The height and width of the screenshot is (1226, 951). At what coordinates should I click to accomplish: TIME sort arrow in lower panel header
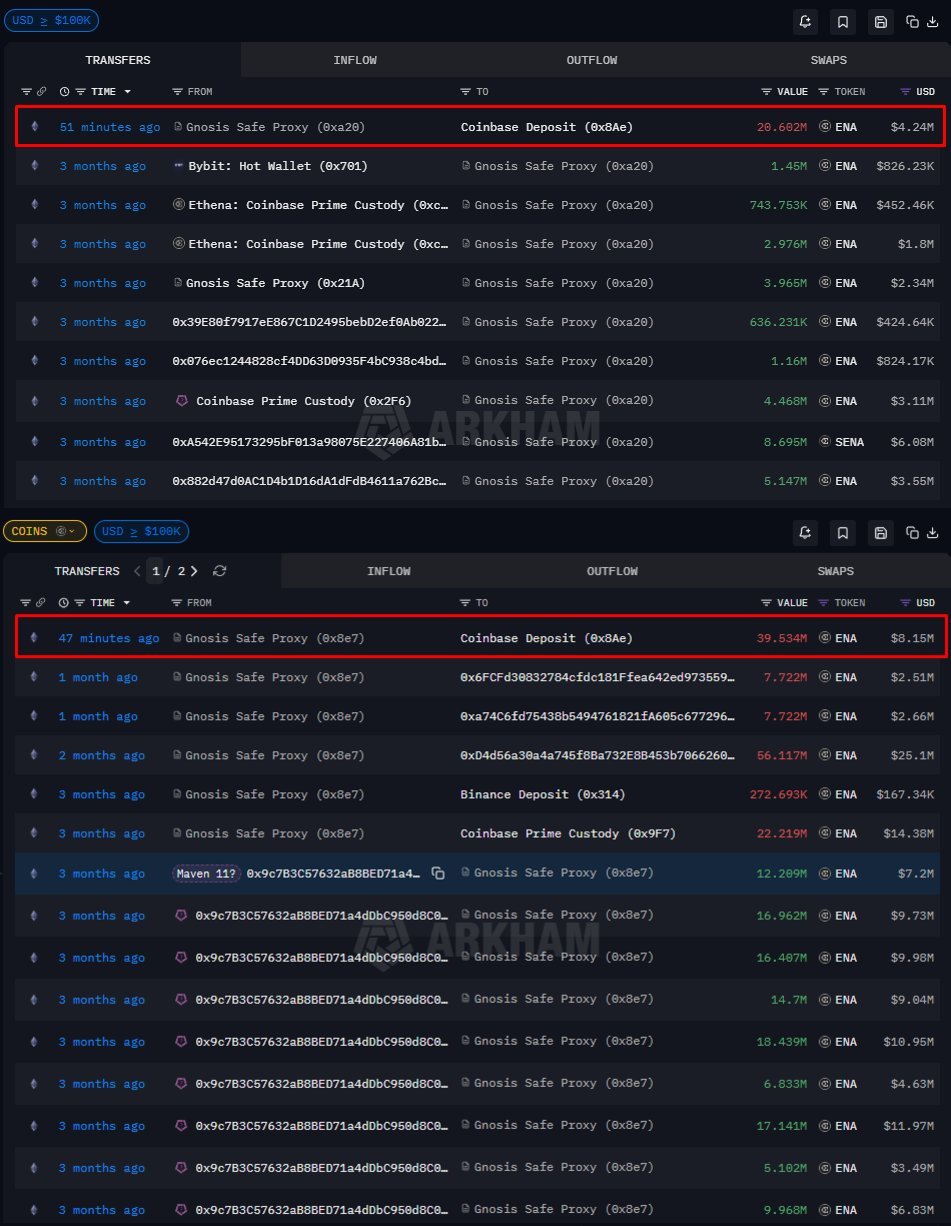point(127,603)
